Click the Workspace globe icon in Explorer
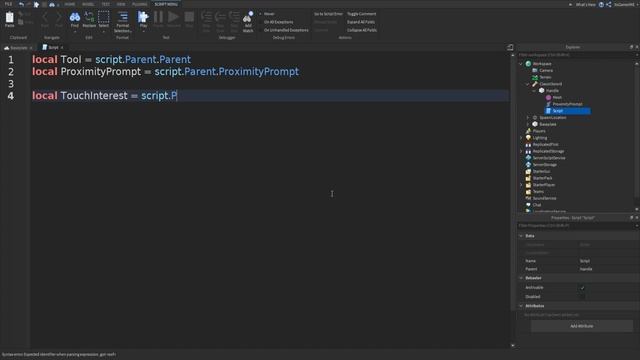The image size is (640, 360). click(528, 64)
